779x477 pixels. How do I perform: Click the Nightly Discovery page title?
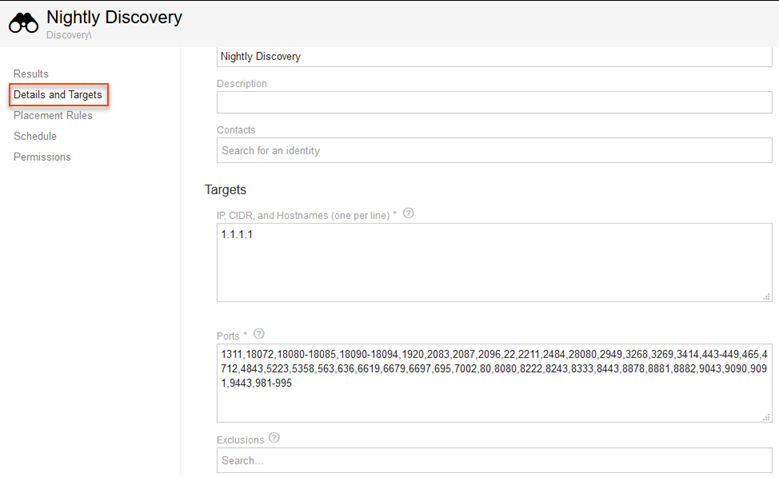(x=114, y=17)
